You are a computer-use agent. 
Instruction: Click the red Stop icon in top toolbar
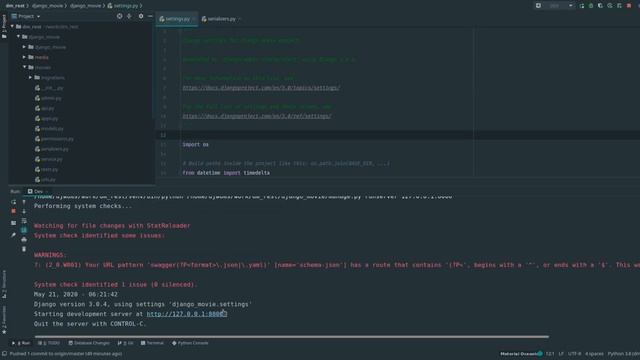coord(629,6)
